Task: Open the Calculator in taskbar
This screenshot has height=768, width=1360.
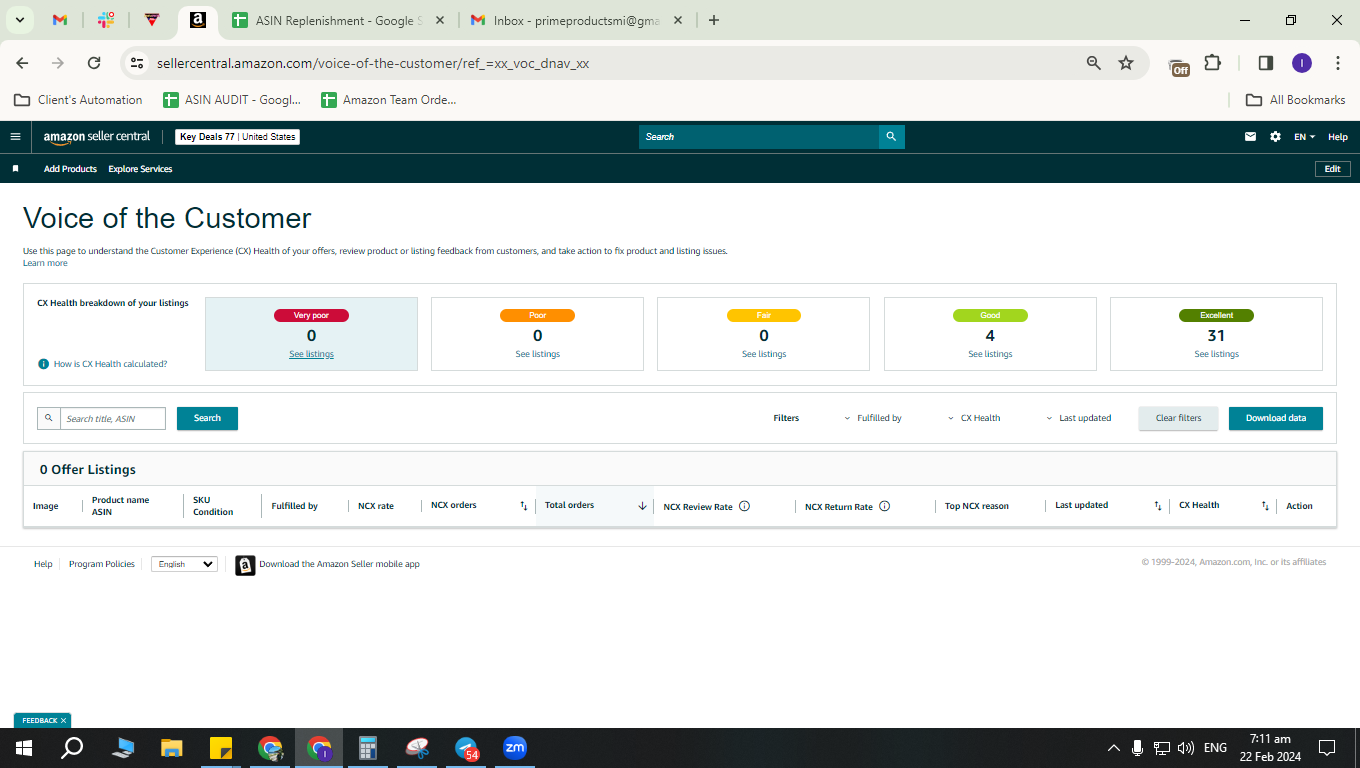Action: coord(368,748)
